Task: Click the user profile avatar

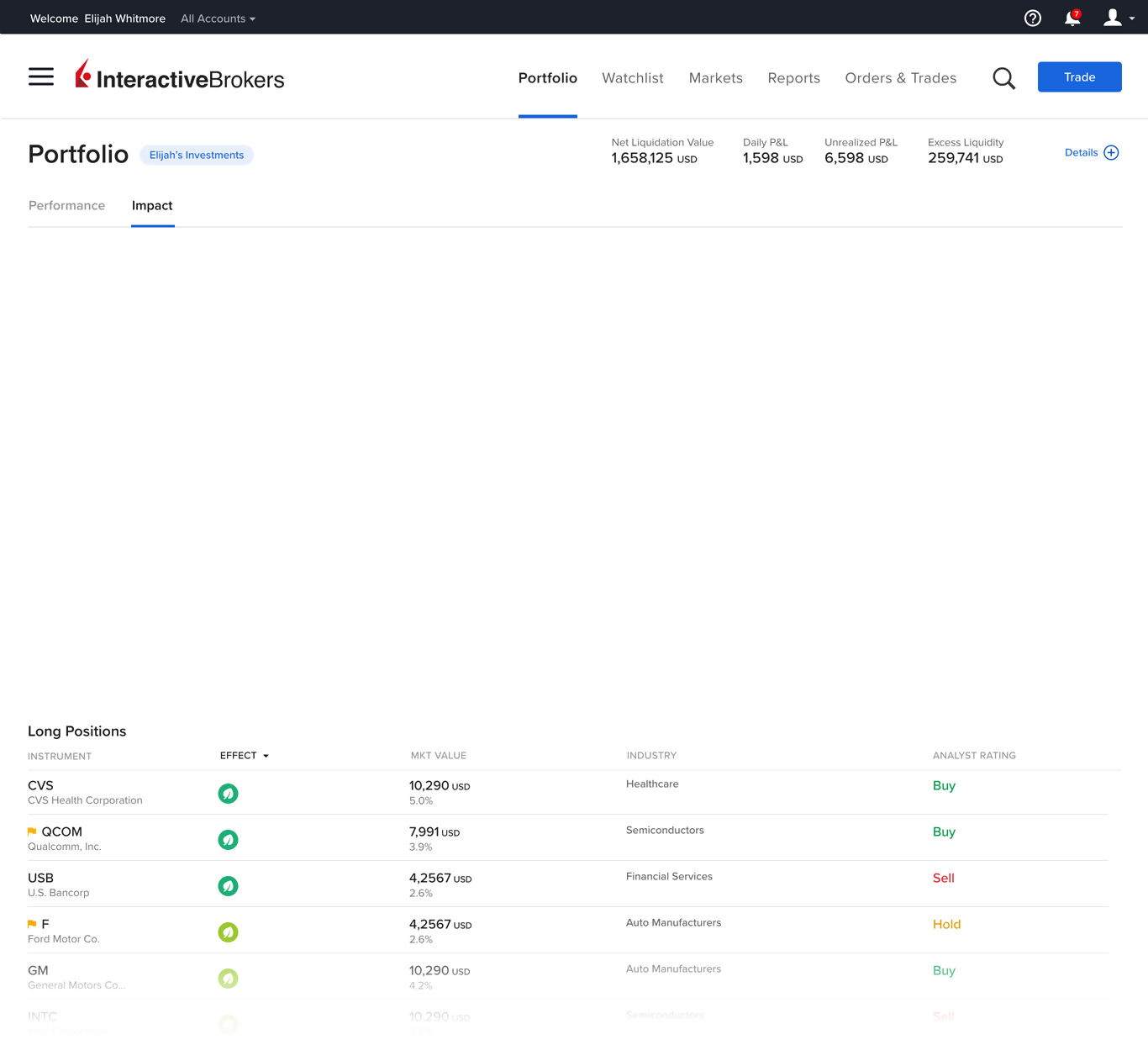Action: tap(1111, 17)
